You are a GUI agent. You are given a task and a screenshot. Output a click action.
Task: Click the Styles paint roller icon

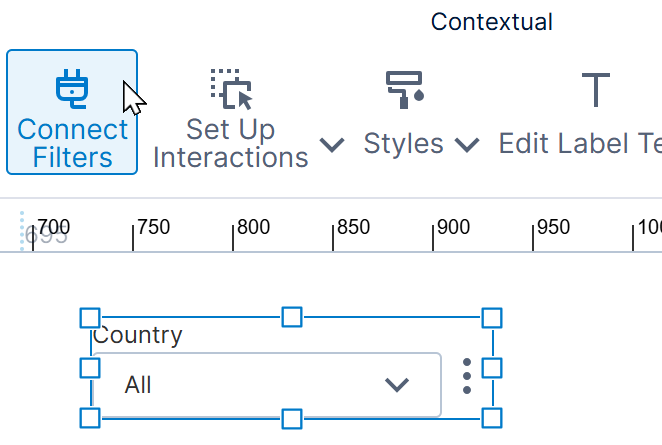(x=404, y=90)
